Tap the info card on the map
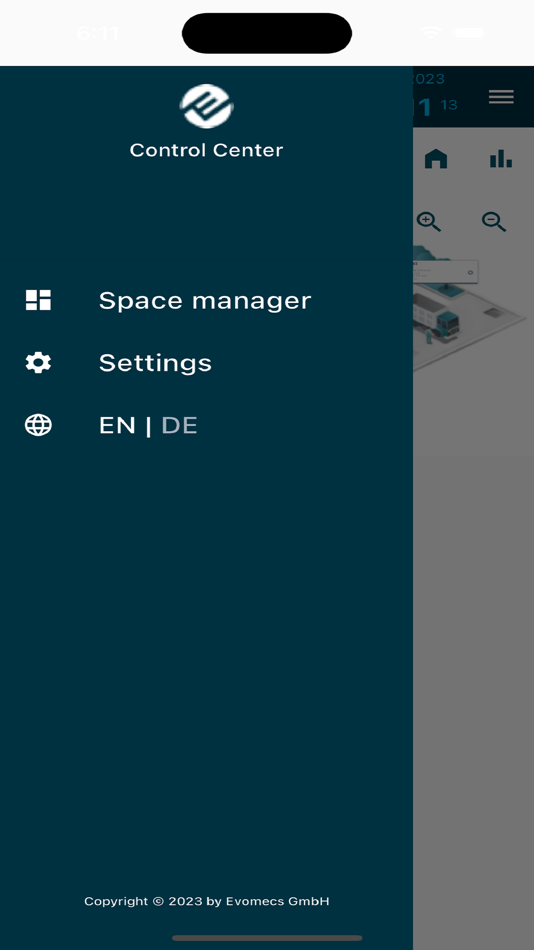Viewport: 534px width, 950px height. pyautogui.click(x=446, y=271)
